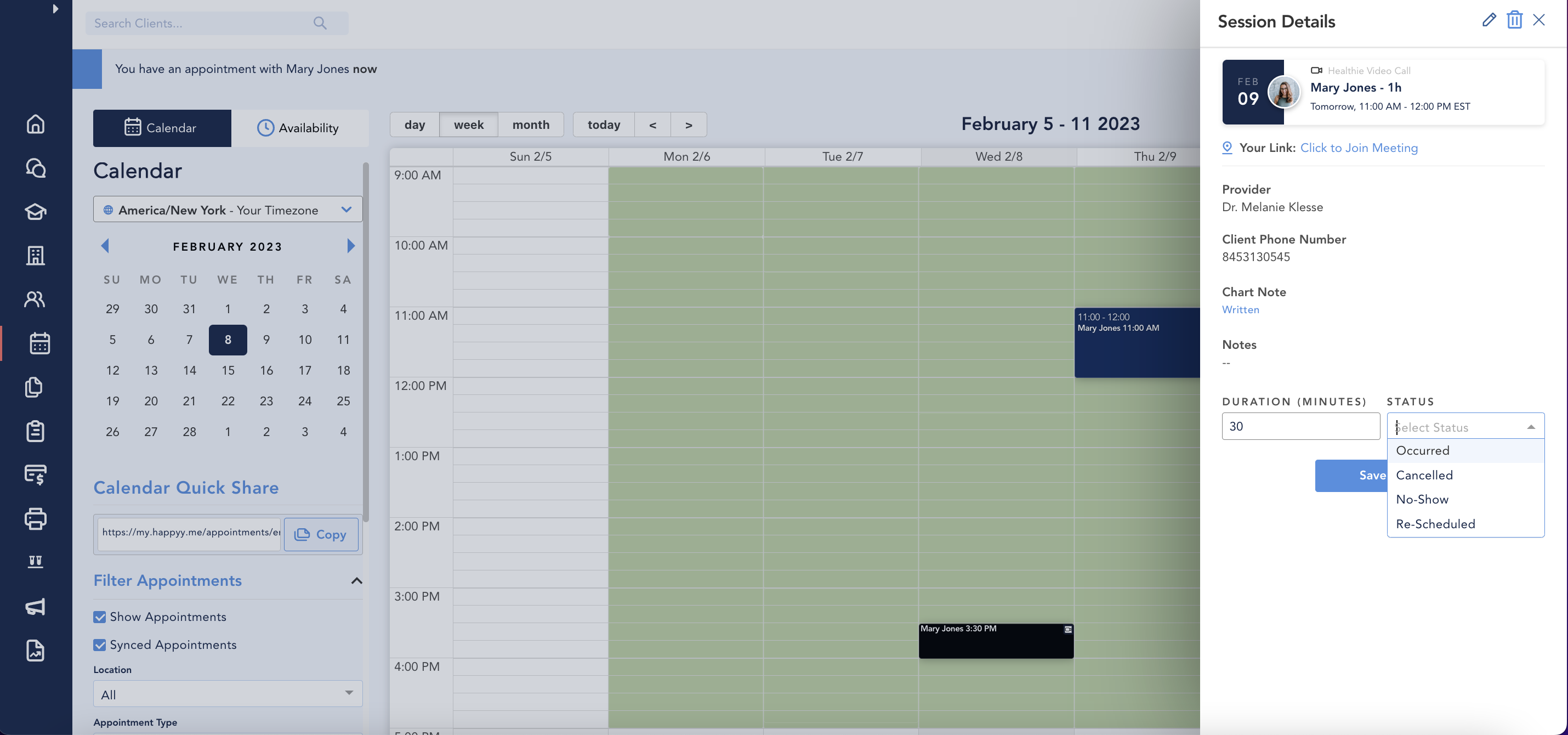Click the Copy button for Calendar Quick Share
The width and height of the screenshot is (1568, 735).
point(321,534)
